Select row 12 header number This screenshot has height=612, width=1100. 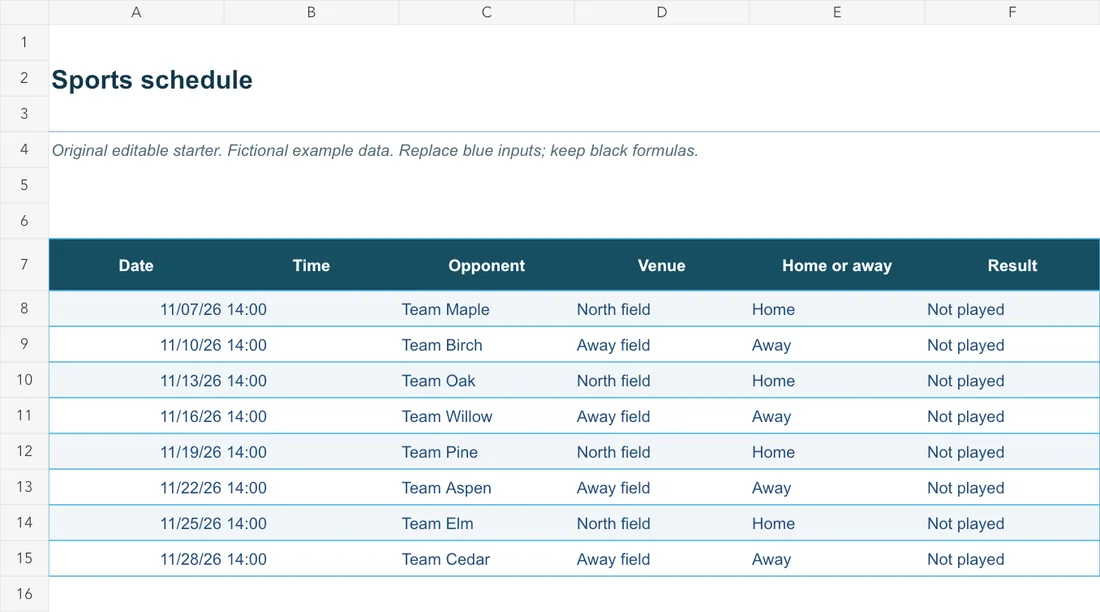click(x=24, y=451)
